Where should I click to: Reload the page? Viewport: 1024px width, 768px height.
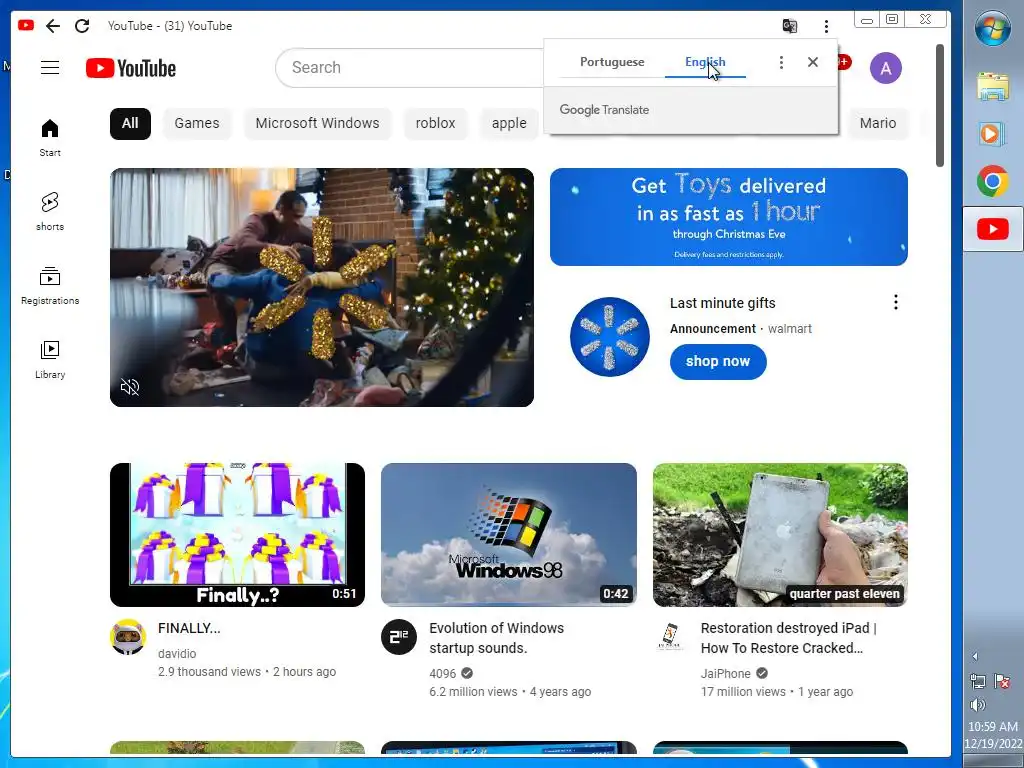[82, 25]
